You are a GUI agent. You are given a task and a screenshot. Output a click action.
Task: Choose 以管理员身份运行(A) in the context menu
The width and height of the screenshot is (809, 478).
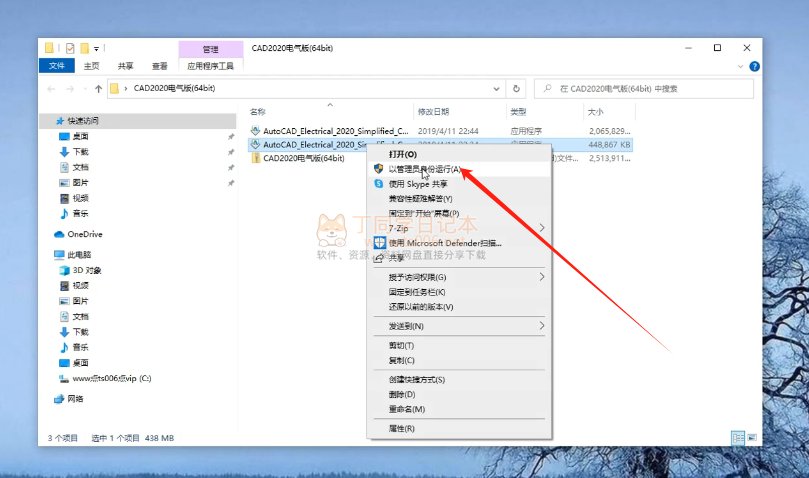tap(459, 169)
